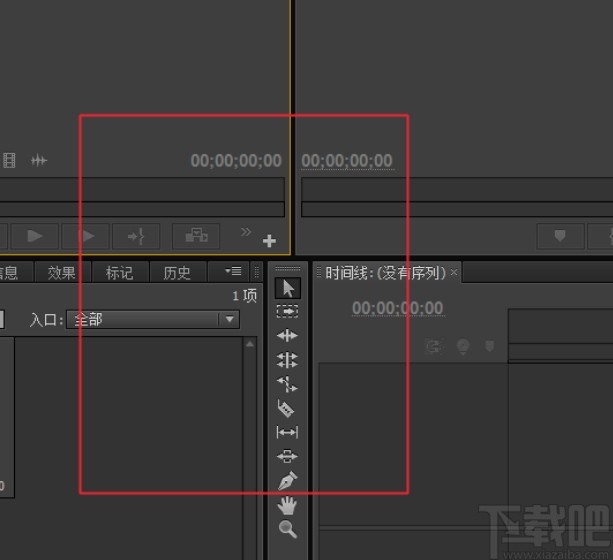The image size is (613, 560).
Task: Click the Go to Out point button
Action: (x=136, y=236)
